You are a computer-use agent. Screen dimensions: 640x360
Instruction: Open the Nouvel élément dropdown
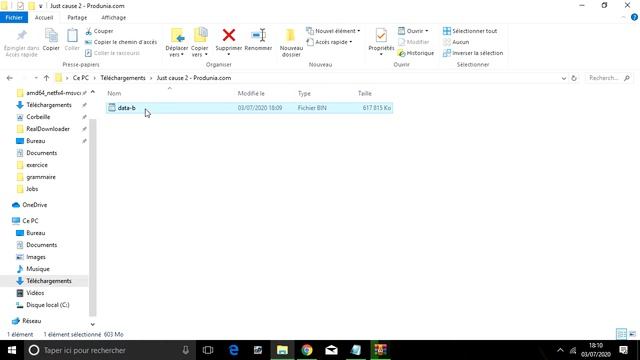point(333,31)
